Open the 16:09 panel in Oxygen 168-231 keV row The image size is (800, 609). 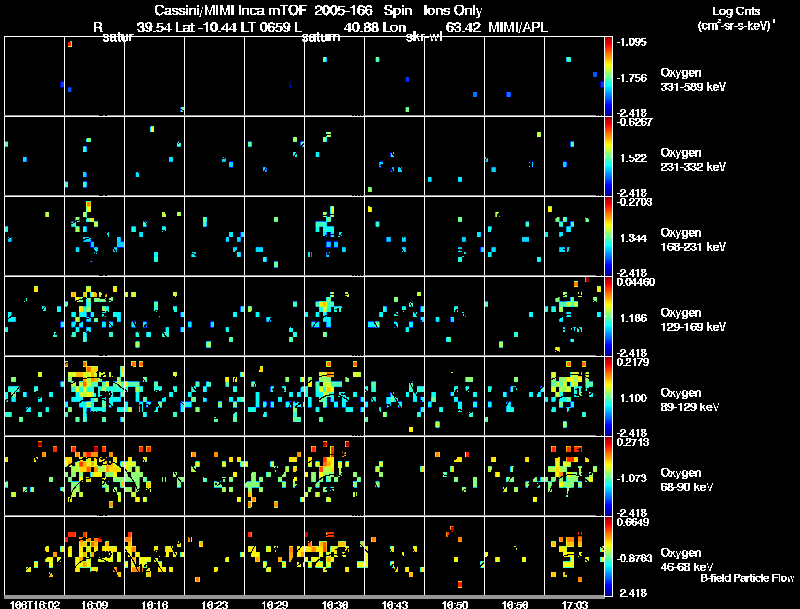tap(94, 236)
